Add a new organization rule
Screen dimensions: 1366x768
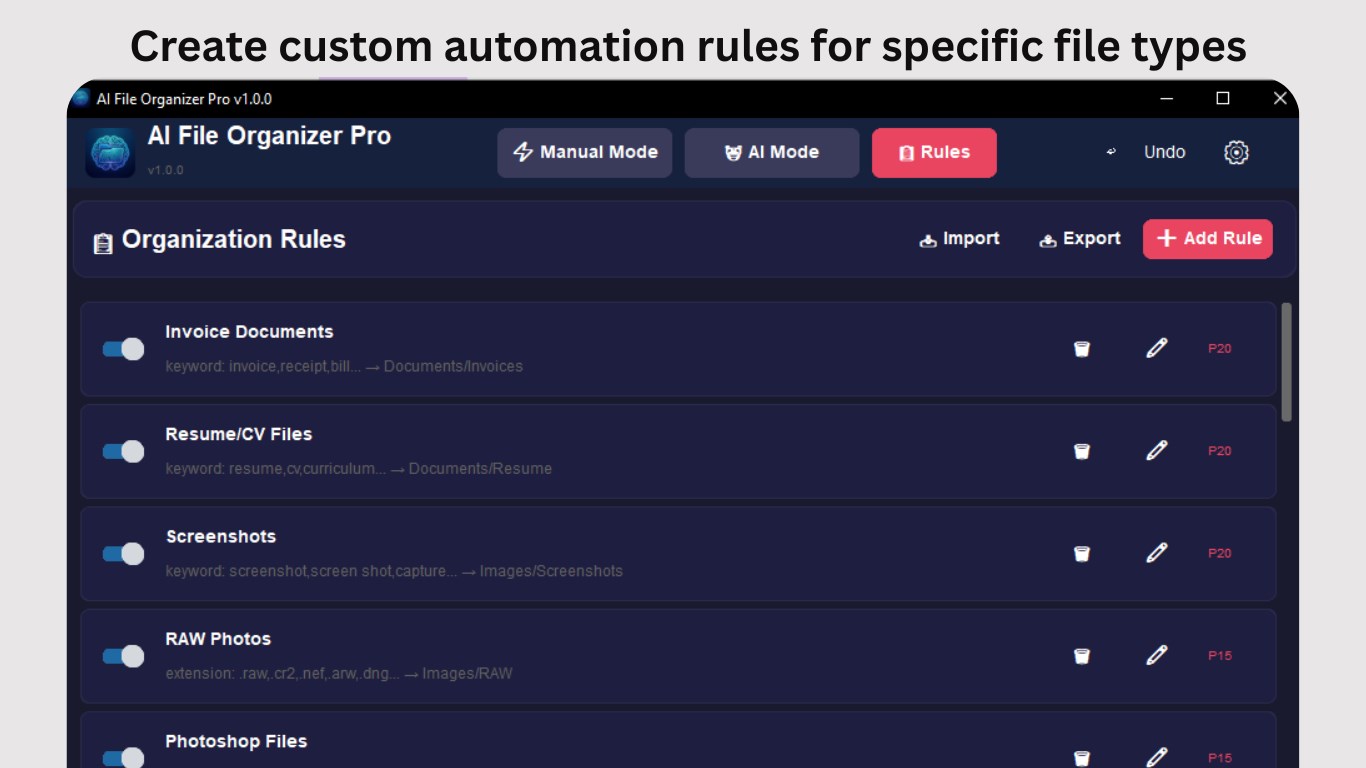tap(1207, 239)
